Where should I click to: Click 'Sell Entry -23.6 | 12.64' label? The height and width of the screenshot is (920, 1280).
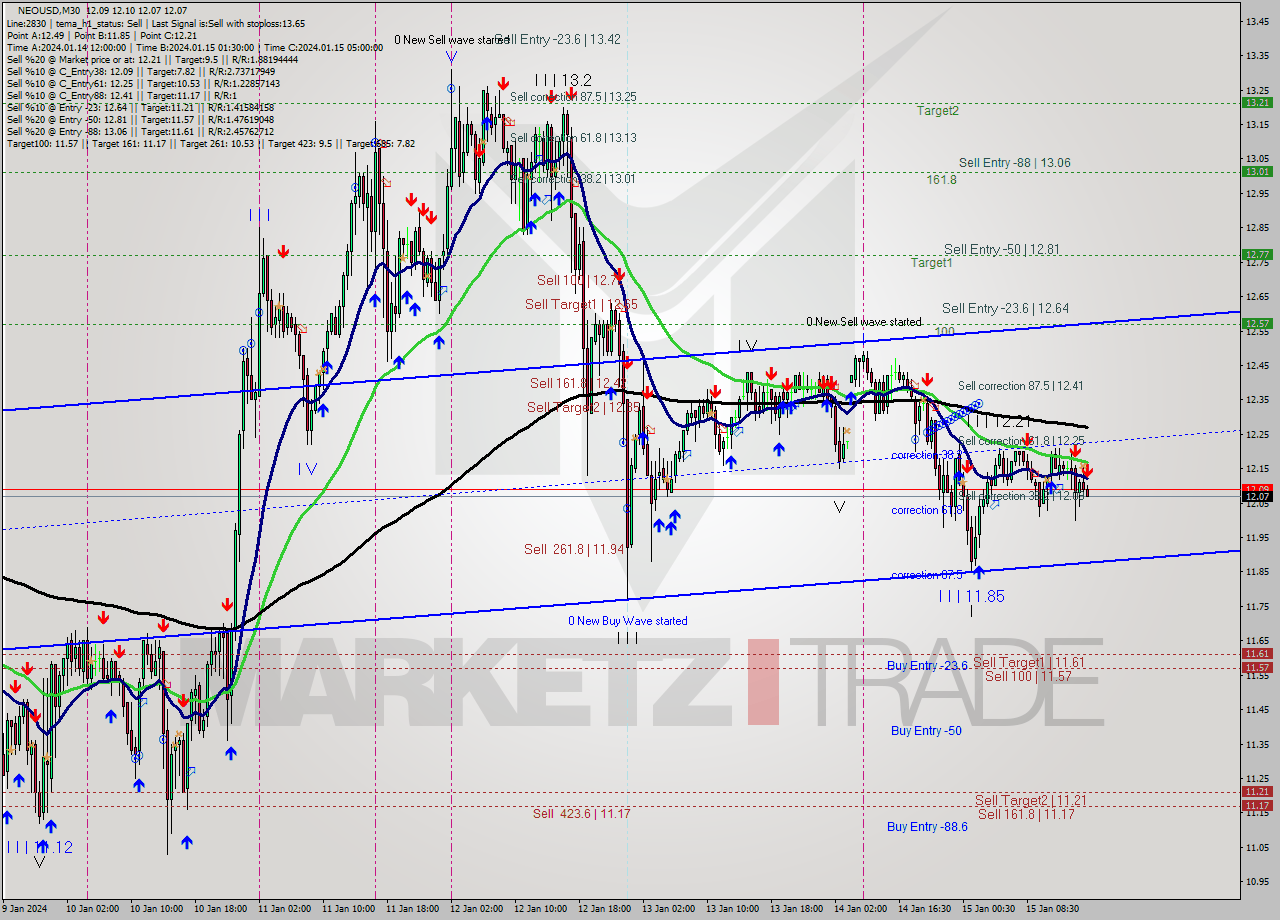[x=1005, y=309]
